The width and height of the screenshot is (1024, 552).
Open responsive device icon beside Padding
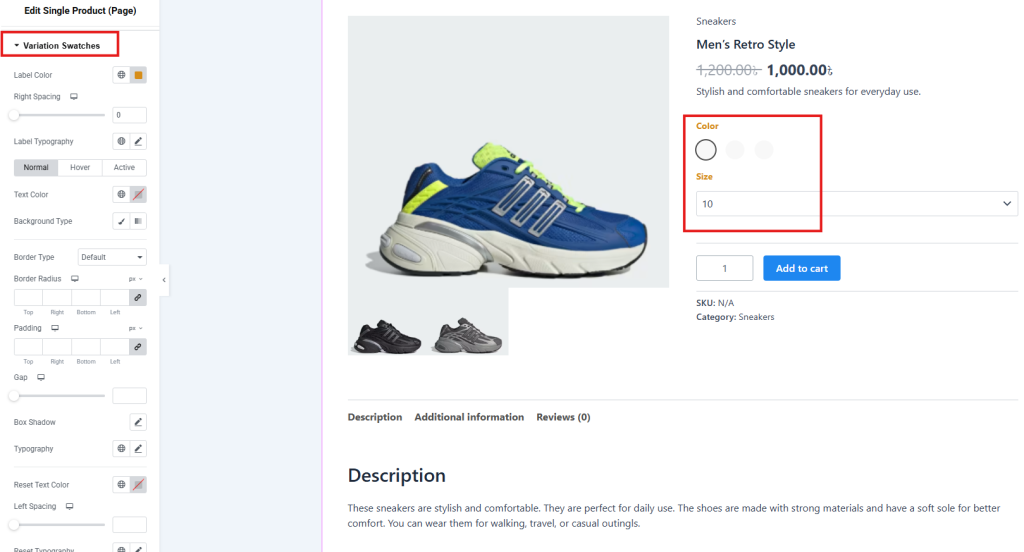55,328
